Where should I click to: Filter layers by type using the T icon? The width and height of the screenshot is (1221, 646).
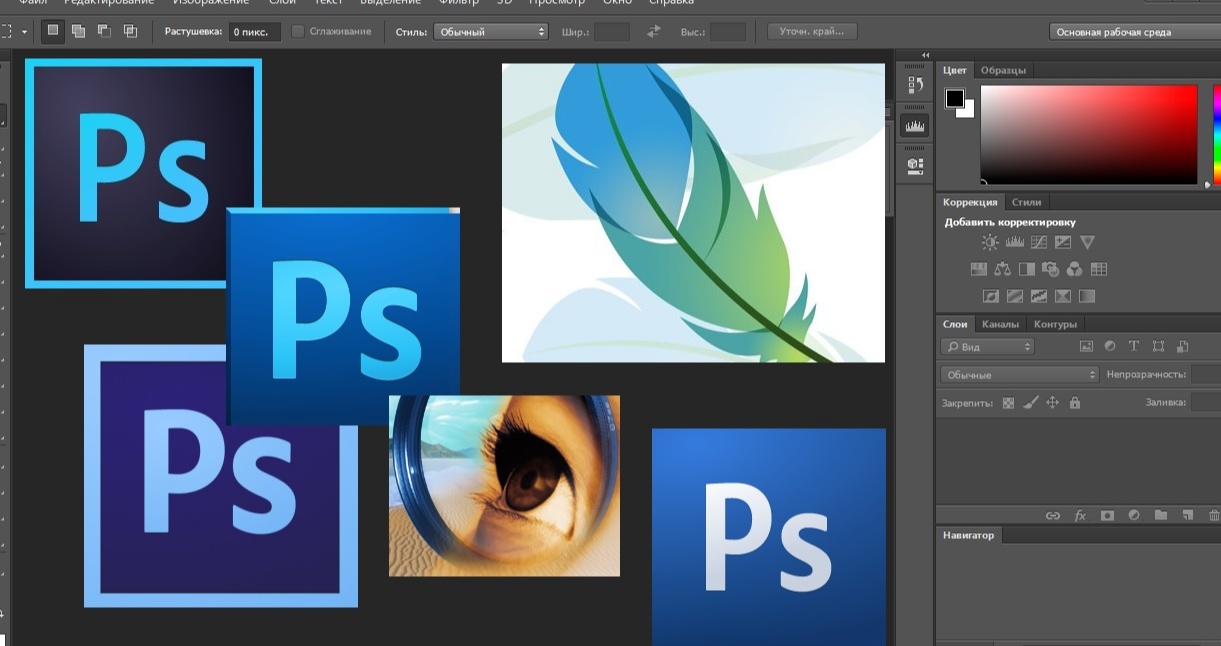click(x=1134, y=346)
